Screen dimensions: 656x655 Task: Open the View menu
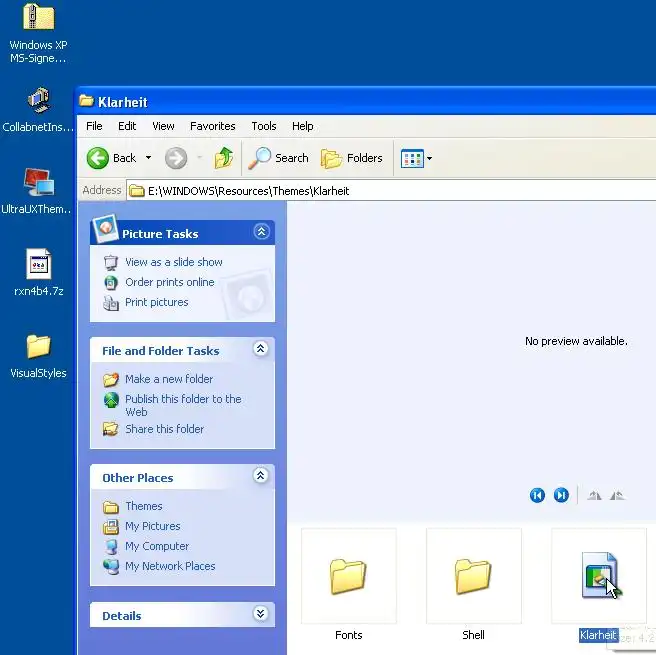tap(163, 126)
